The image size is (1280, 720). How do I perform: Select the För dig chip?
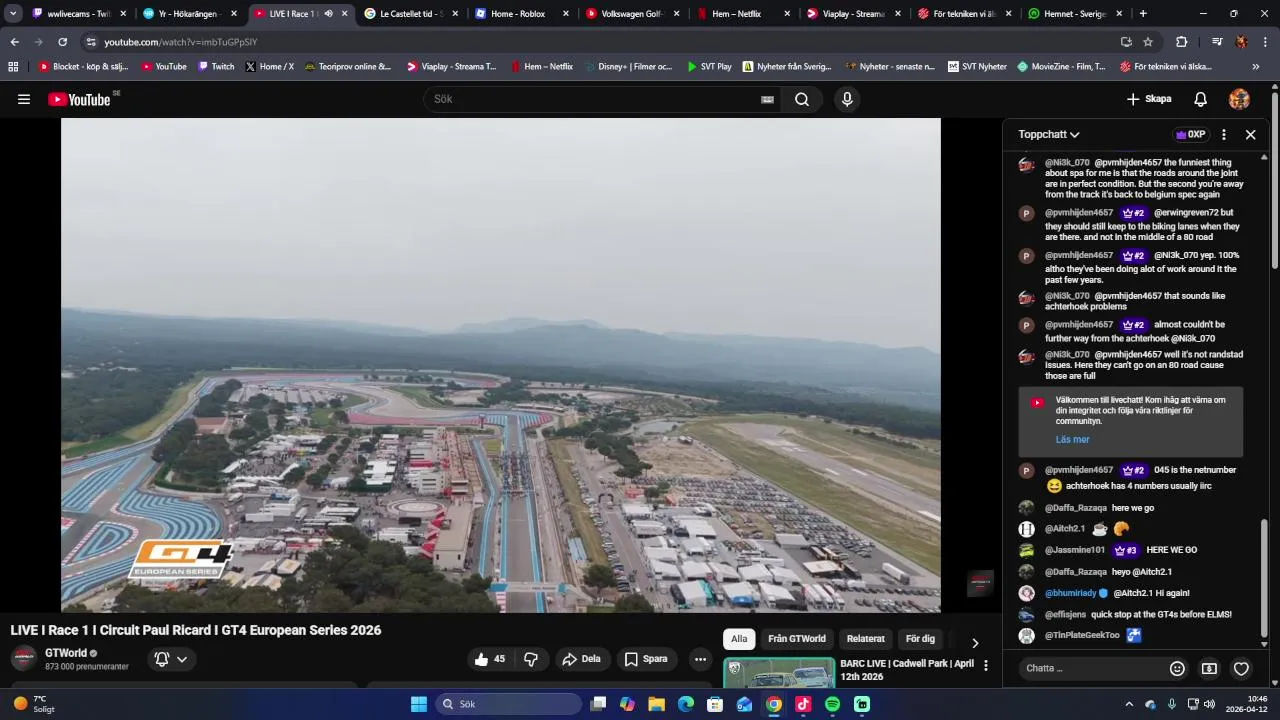920,639
